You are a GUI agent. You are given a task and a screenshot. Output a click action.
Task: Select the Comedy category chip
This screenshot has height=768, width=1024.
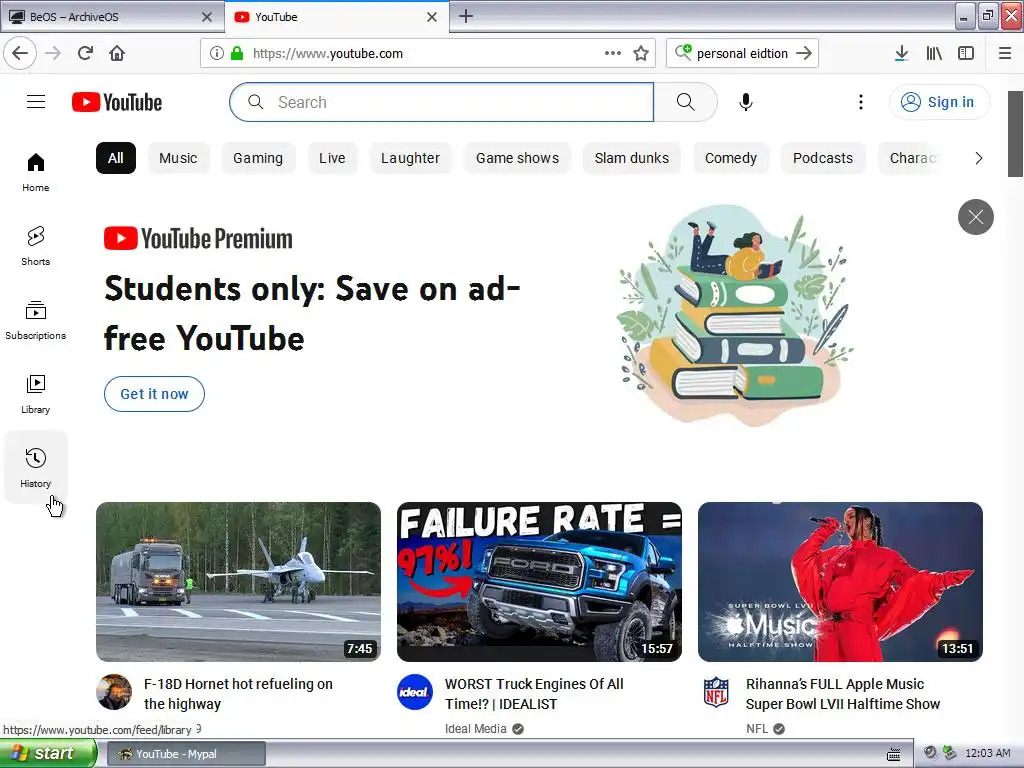[x=731, y=158]
